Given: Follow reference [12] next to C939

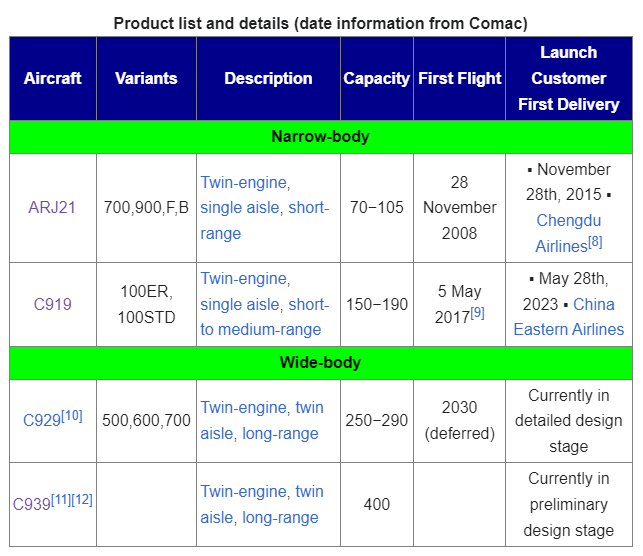Looking at the screenshot, I should 82,499.
